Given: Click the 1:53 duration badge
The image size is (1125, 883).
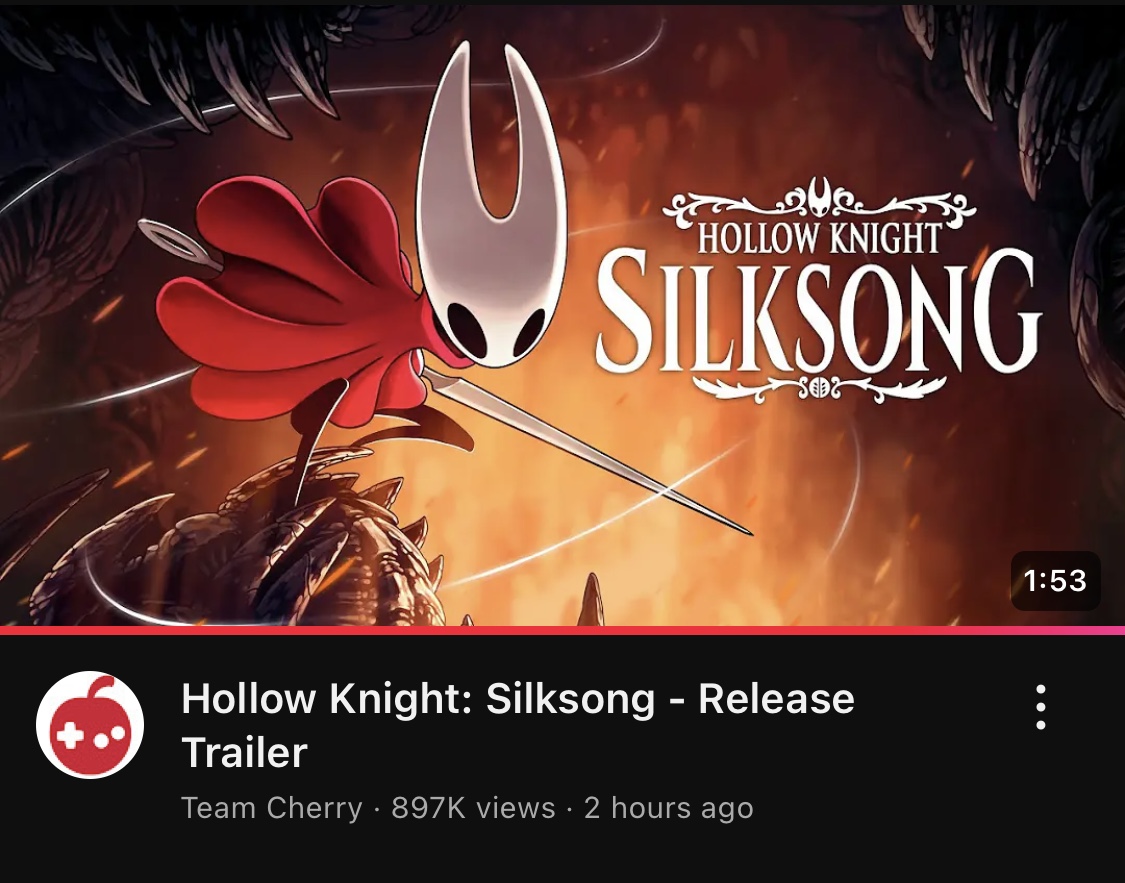Looking at the screenshot, I should tap(1055, 580).
